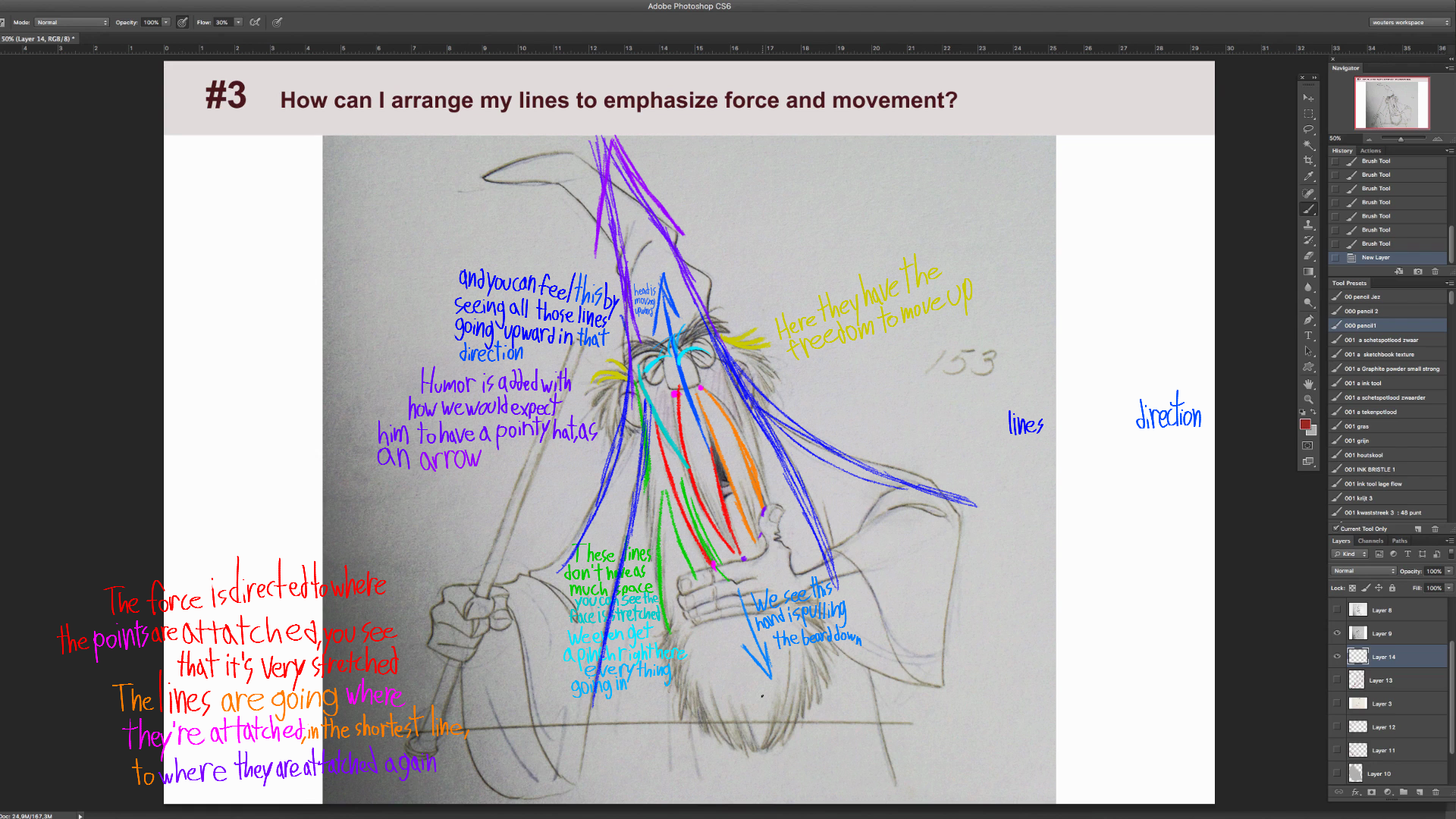Switch to the Channels tab
This screenshot has width=1456, height=819.
coord(1370,541)
